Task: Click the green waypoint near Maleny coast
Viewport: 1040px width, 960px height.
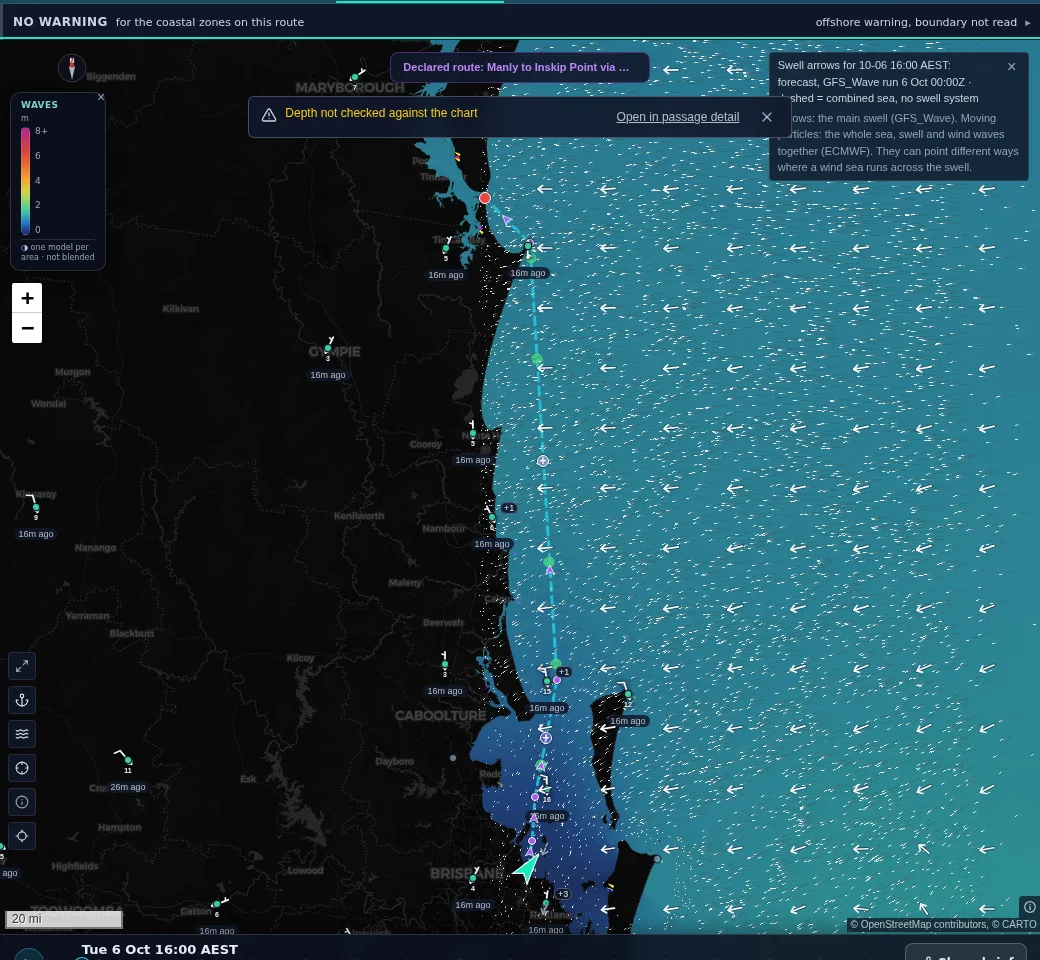Action: coord(549,562)
